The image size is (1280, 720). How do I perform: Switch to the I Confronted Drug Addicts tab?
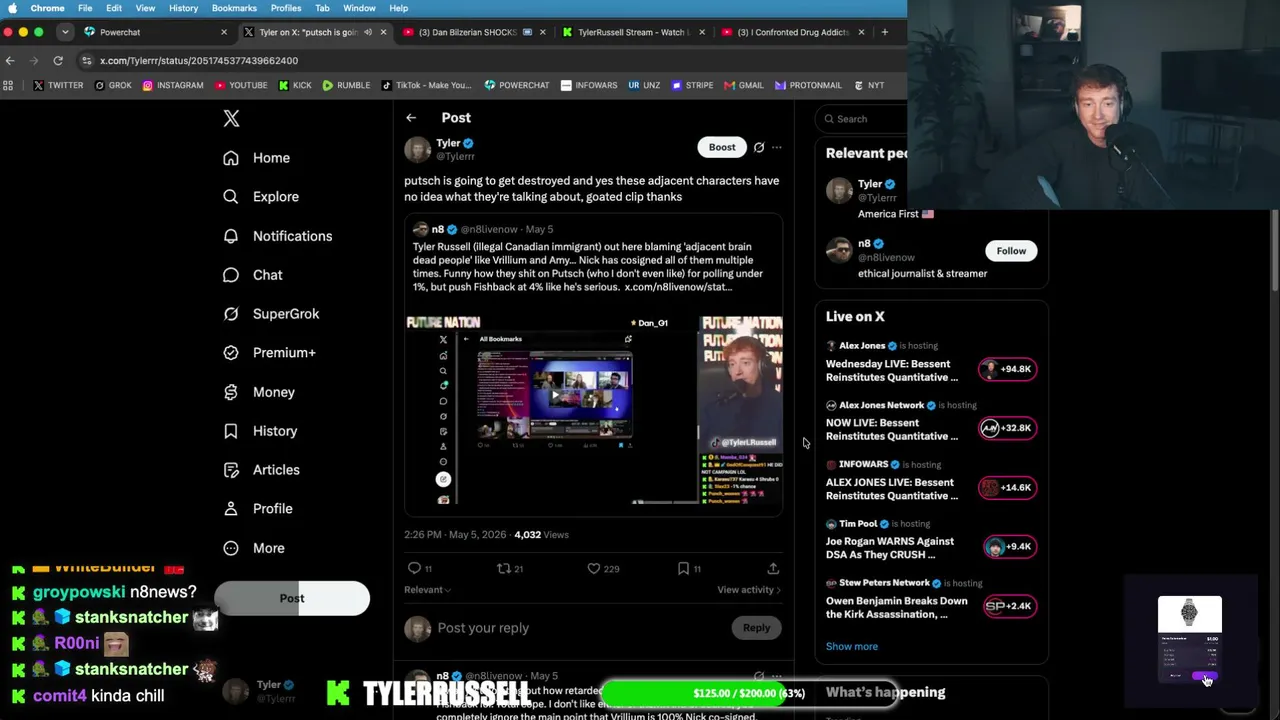[792, 32]
